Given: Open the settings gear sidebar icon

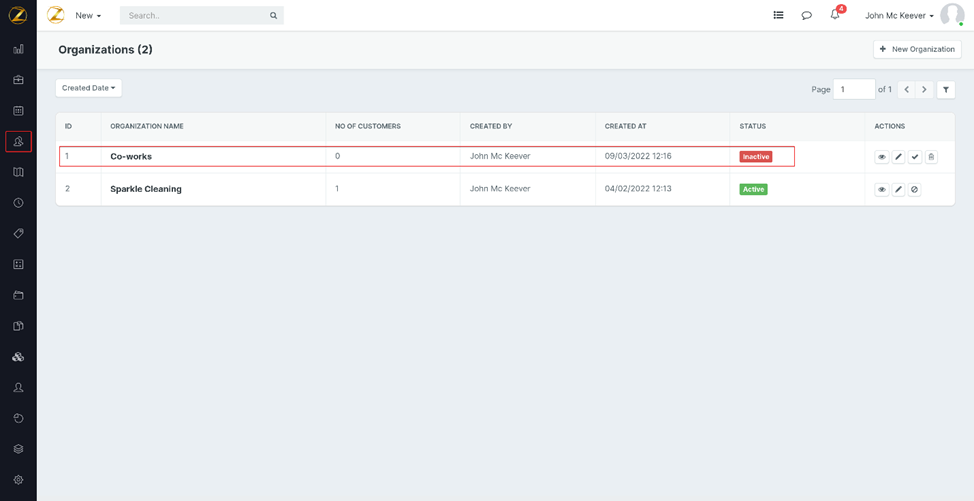Looking at the screenshot, I should click(x=18, y=480).
